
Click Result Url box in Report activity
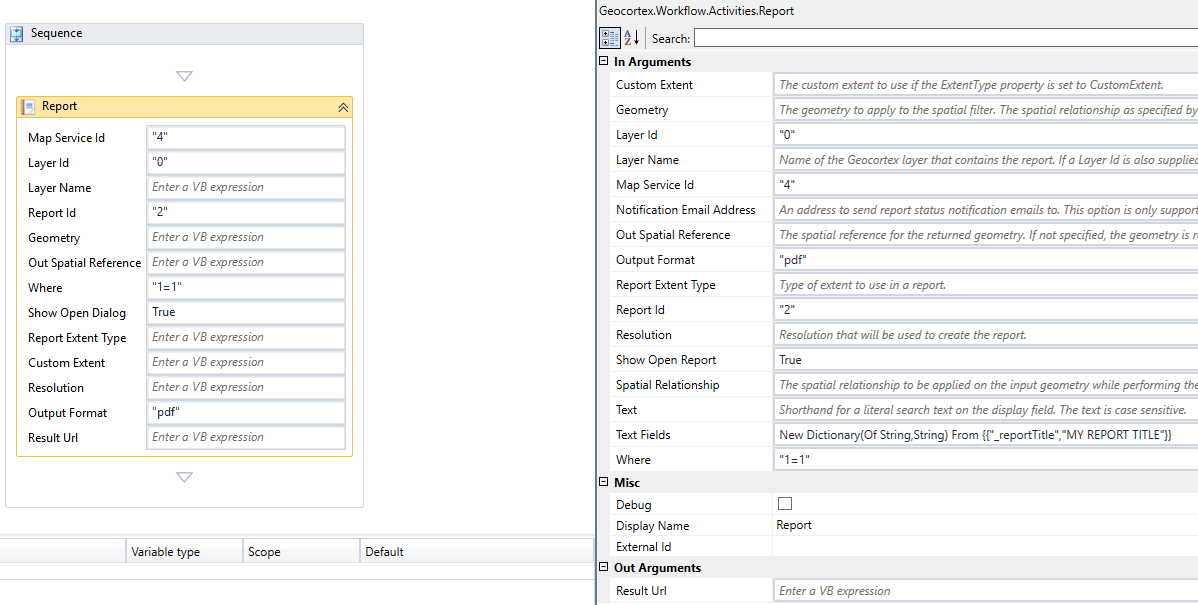246,438
